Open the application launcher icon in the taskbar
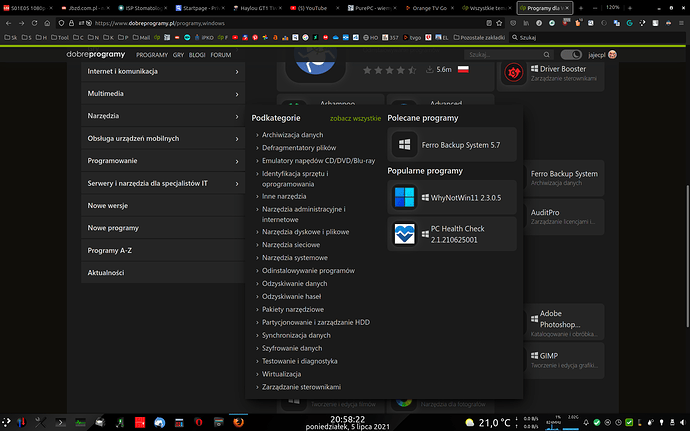This screenshot has width=690, height=431. (6, 423)
